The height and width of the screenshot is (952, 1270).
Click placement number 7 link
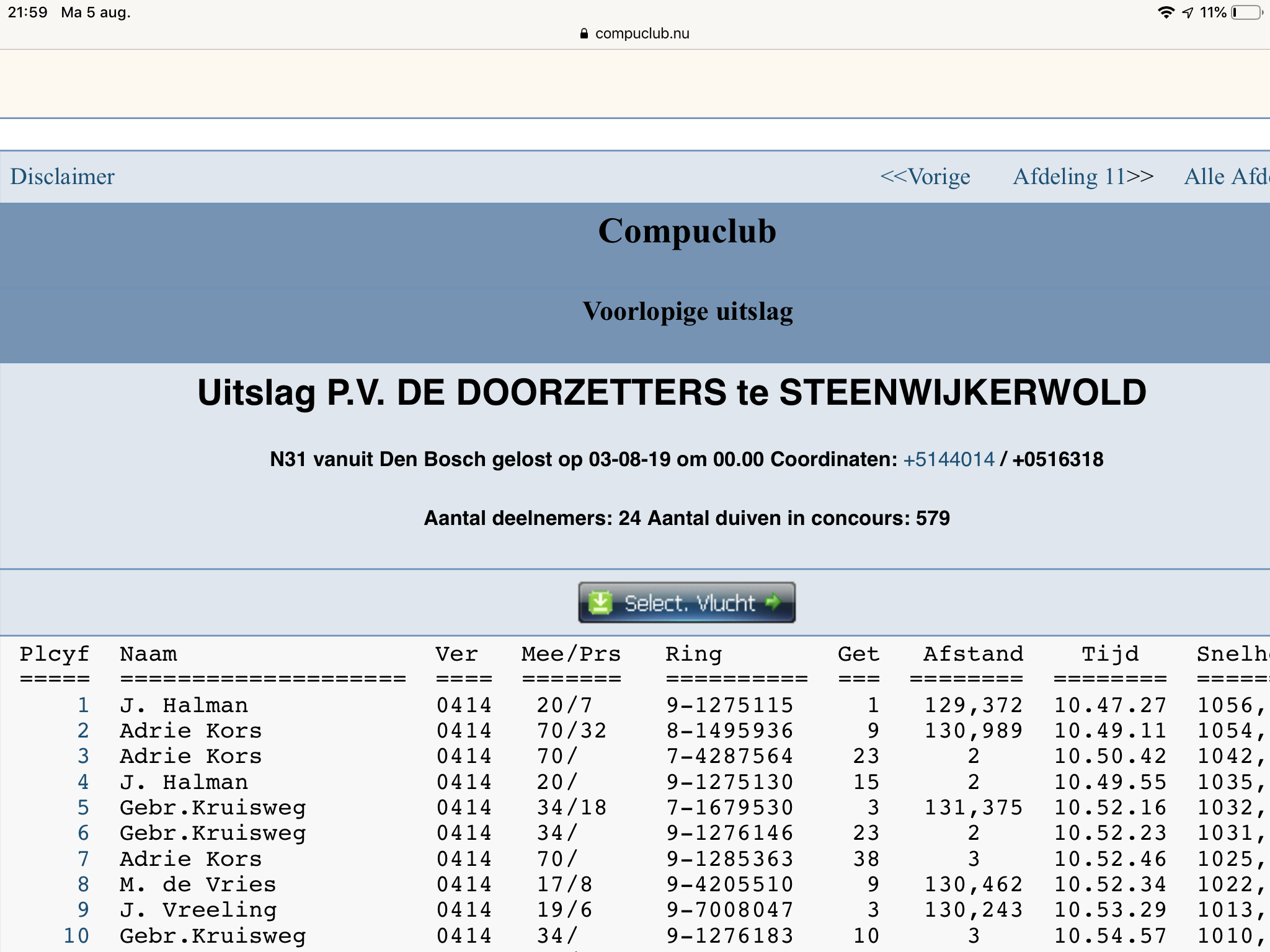pyautogui.click(x=83, y=859)
